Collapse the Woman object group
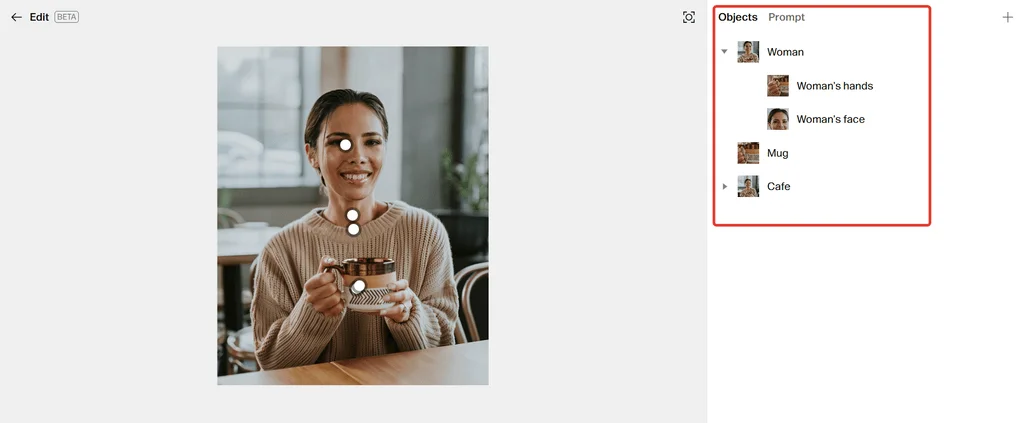1024x423 pixels. pyautogui.click(x=724, y=52)
